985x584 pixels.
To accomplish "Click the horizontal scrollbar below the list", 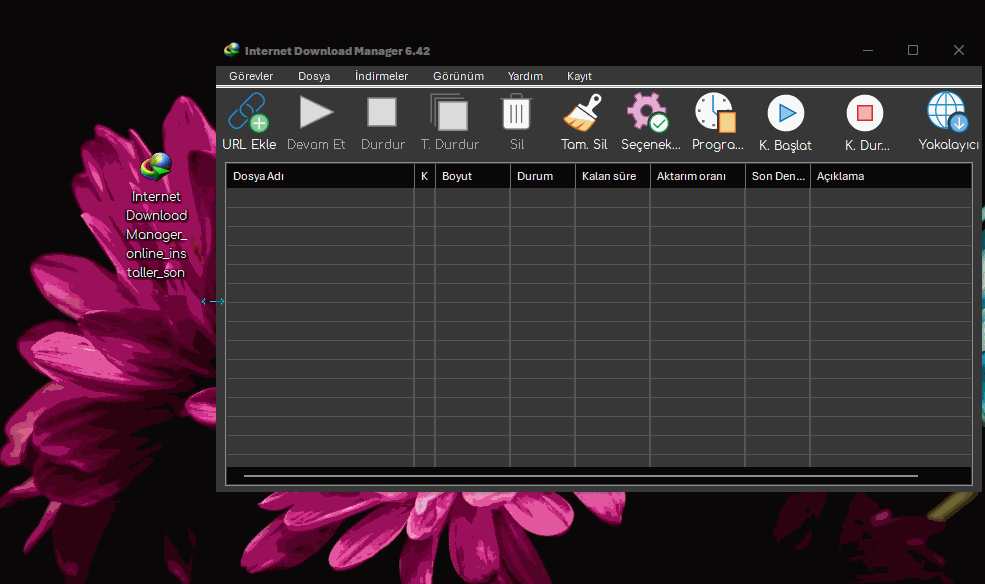I will click(580, 476).
